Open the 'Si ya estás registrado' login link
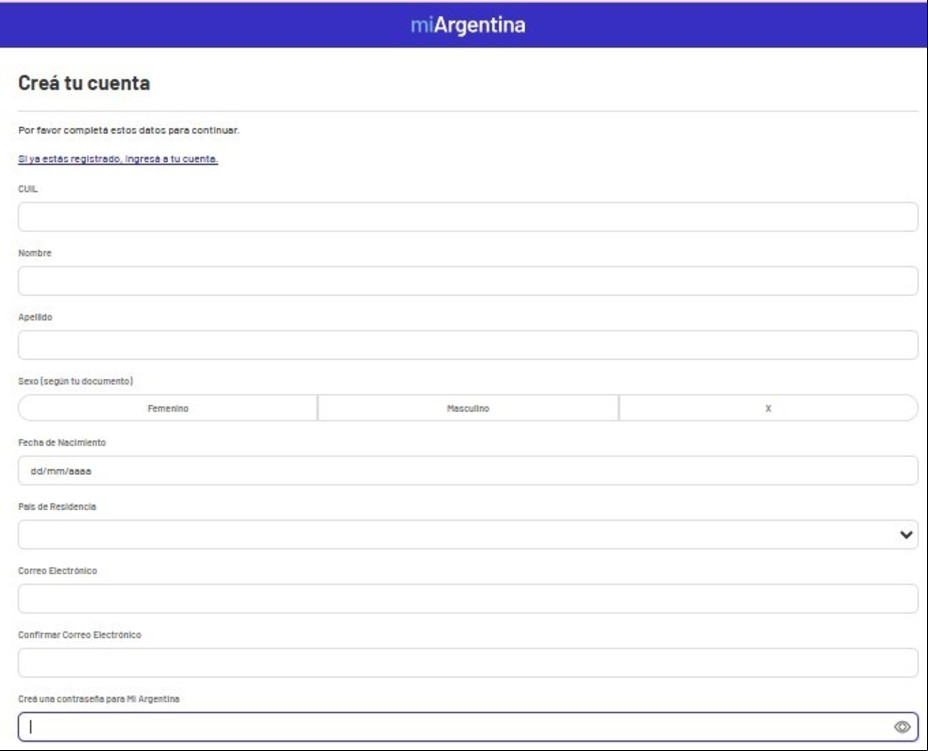Screen dimensions: 928x751 point(118,159)
